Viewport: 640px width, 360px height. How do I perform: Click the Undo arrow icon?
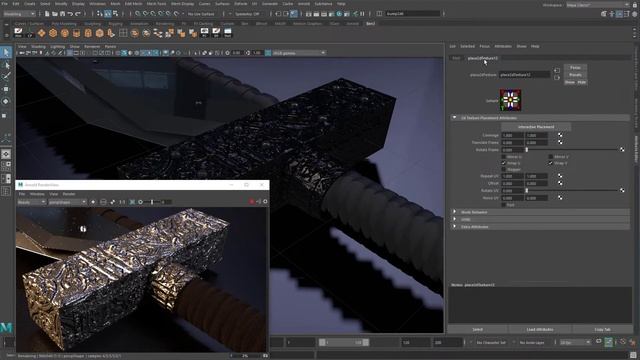click(70, 14)
